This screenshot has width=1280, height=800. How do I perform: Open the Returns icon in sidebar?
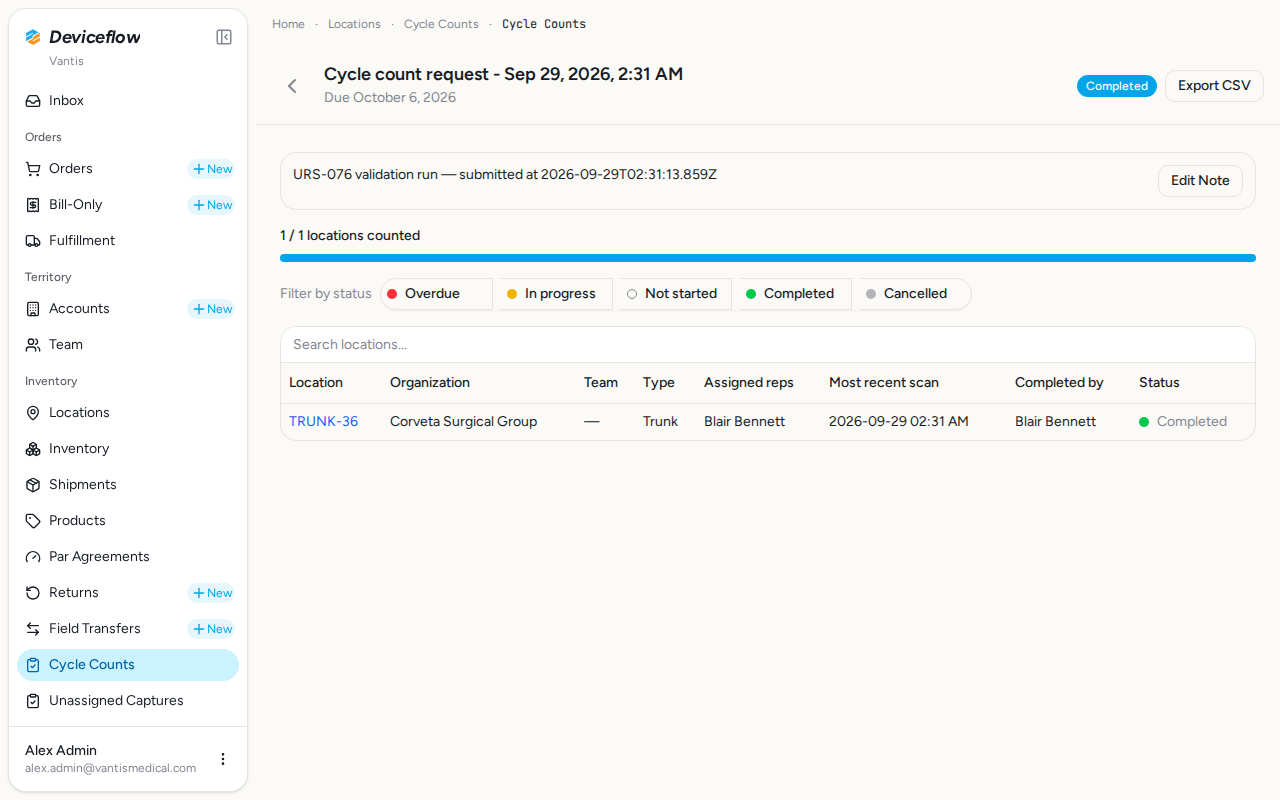pos(33,593)
